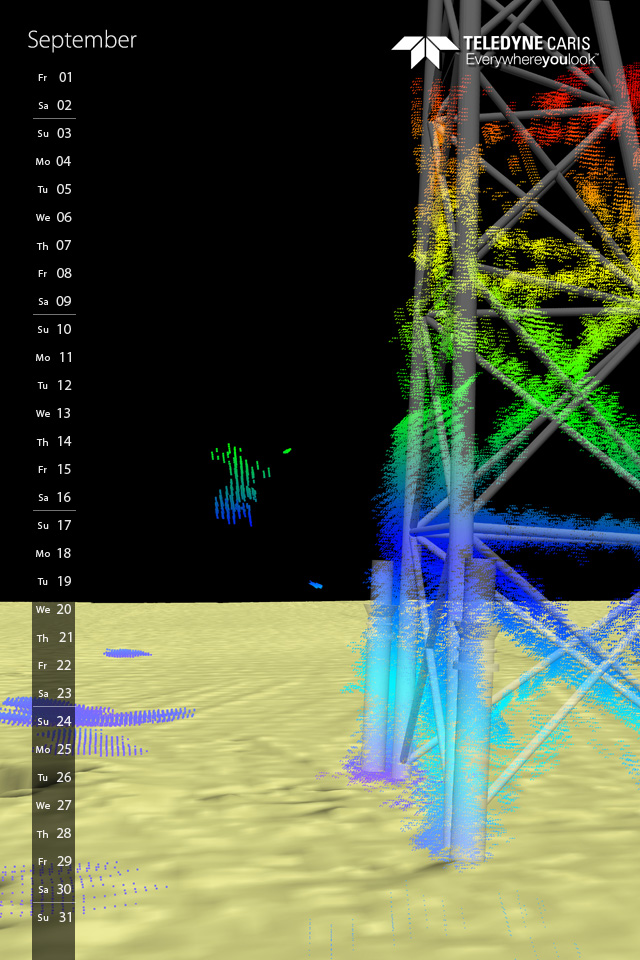
Task: Select Th 28 date row
Action: pos(54,833)
